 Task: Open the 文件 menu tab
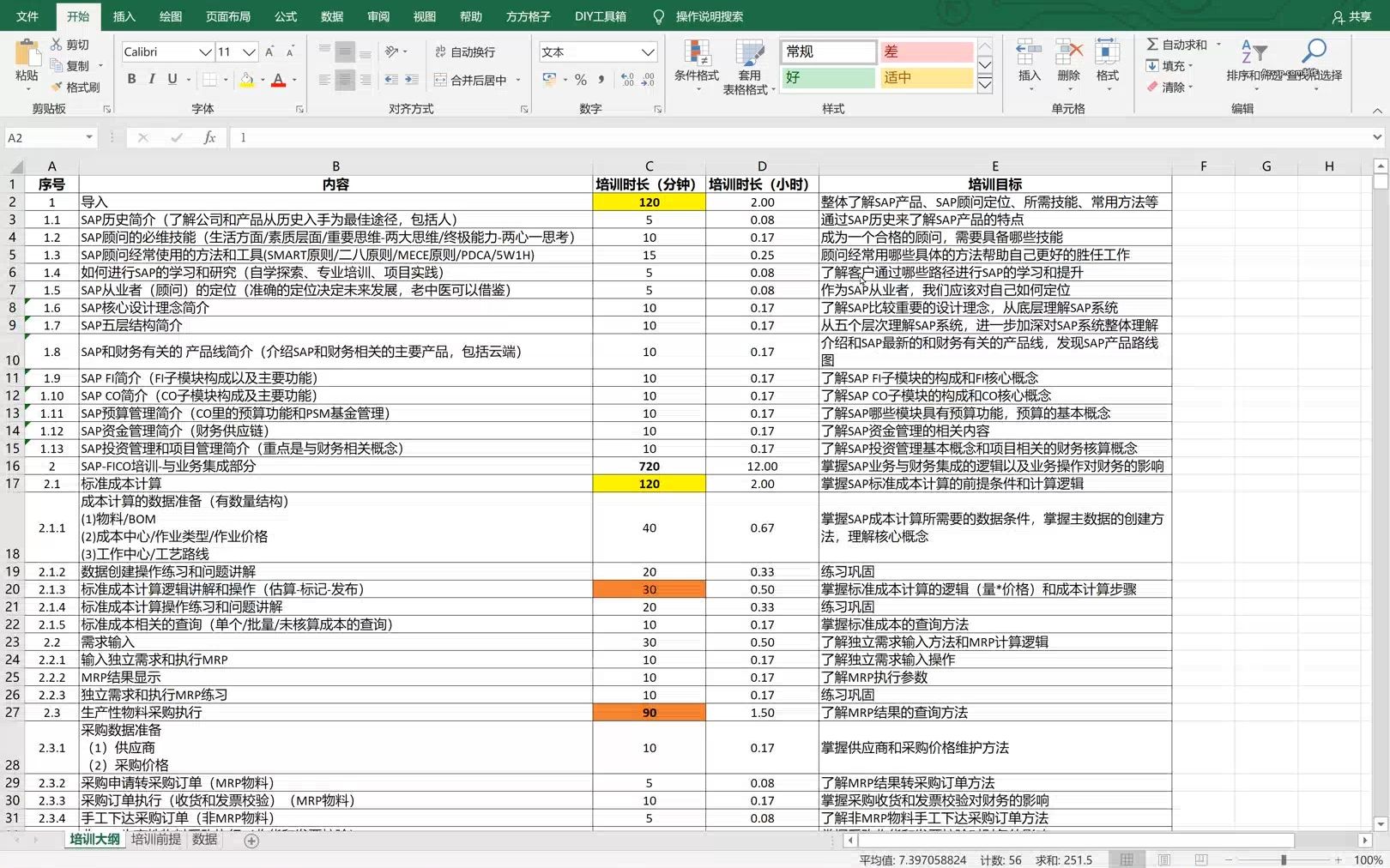point(27,16)
